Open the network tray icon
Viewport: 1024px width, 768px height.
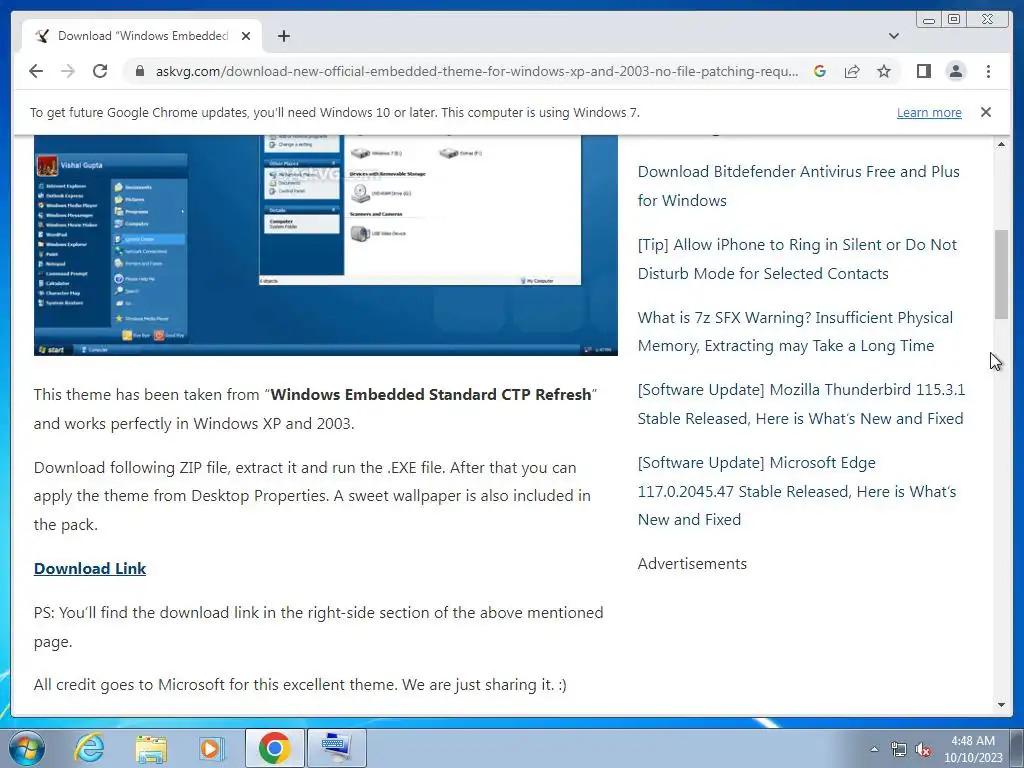(899, 750)
